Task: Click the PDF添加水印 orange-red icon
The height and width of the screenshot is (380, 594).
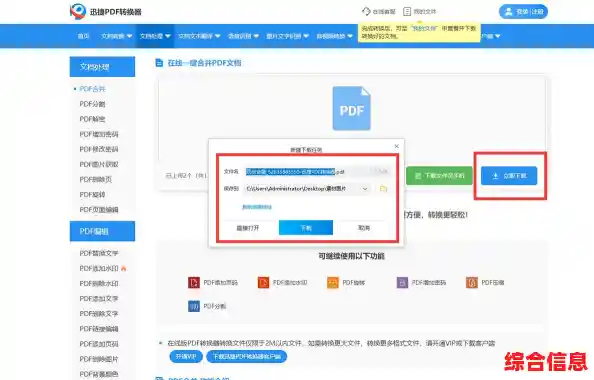Action: click(263, 283)
